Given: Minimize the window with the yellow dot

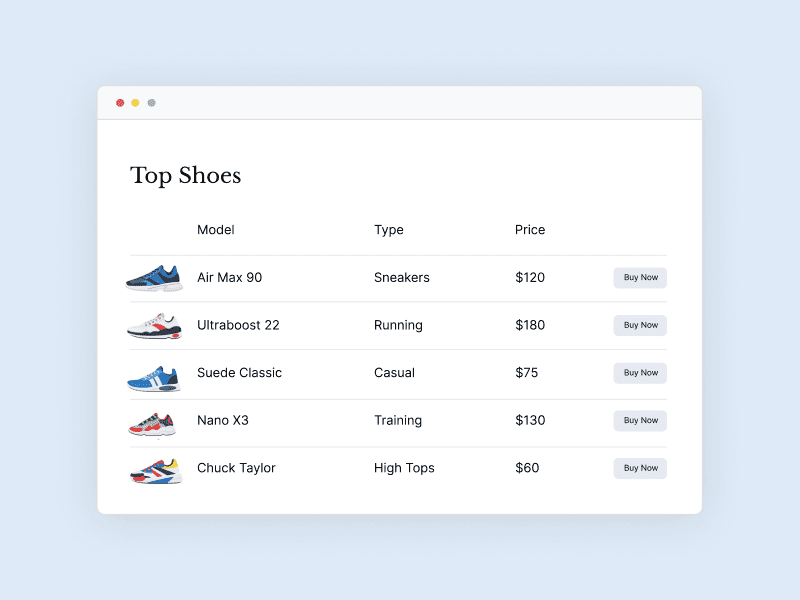Looking at the screenshot, I should coord(135,103).
